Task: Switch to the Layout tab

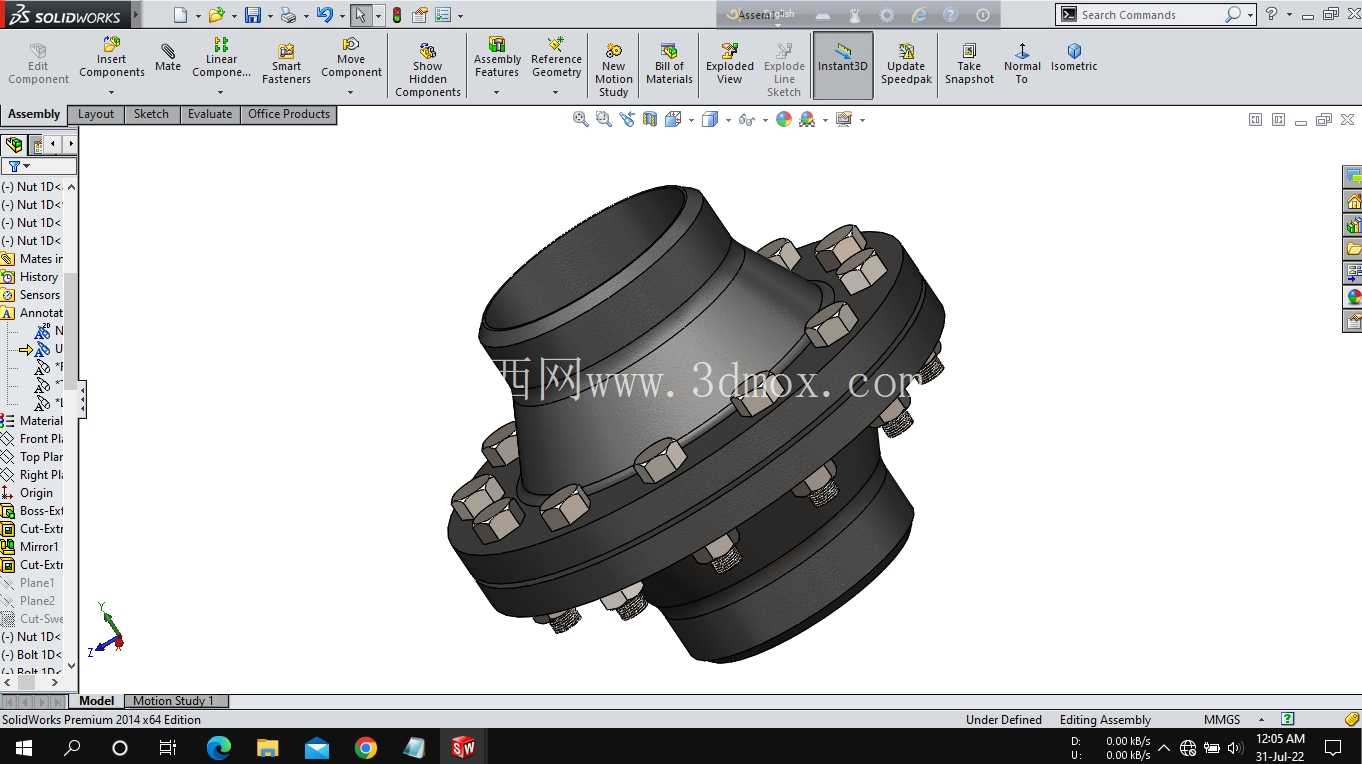Action: click(x=96, y=114)
